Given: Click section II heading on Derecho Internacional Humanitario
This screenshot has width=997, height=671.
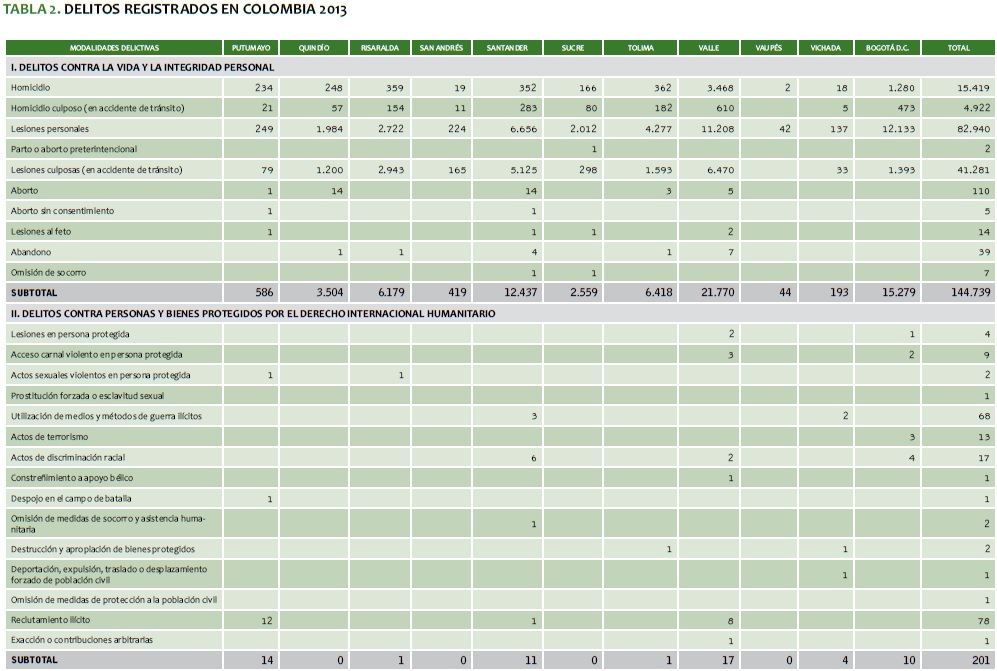Looking at the screenshot, I should tap(252, 313).
